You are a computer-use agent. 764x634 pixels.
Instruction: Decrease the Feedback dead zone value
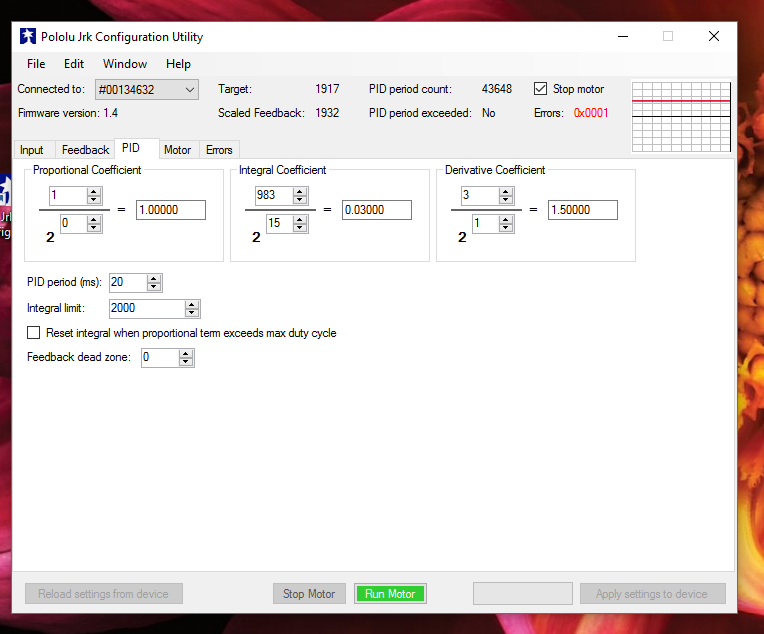click(x=186, y=362)
